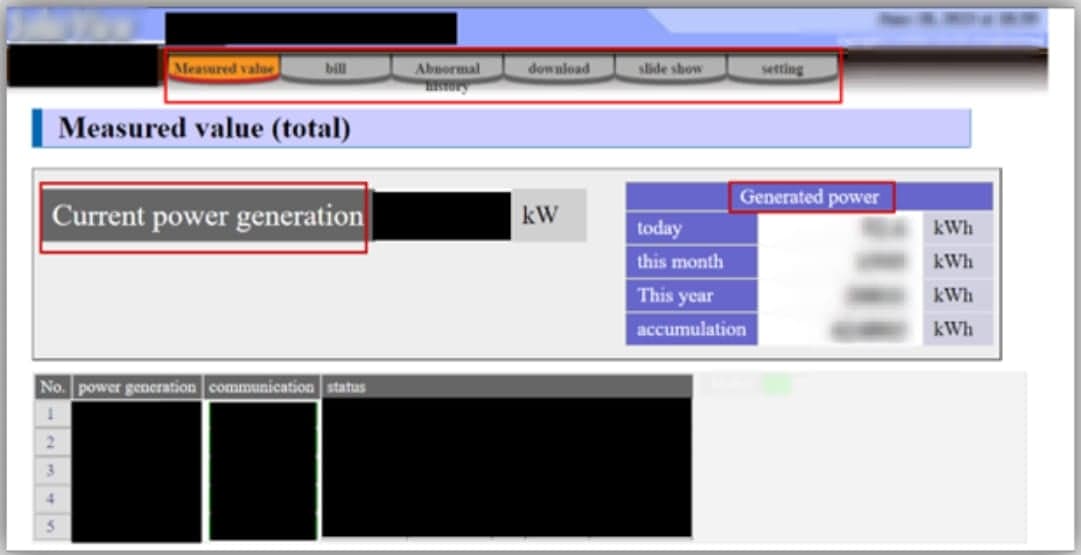Select the accumulation row label

(690, 329)
